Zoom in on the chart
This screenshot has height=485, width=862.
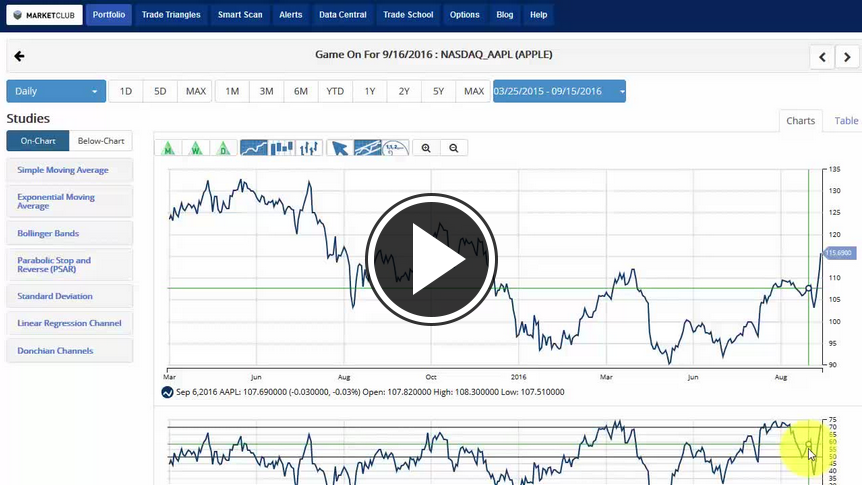click(x=426, y=147)
